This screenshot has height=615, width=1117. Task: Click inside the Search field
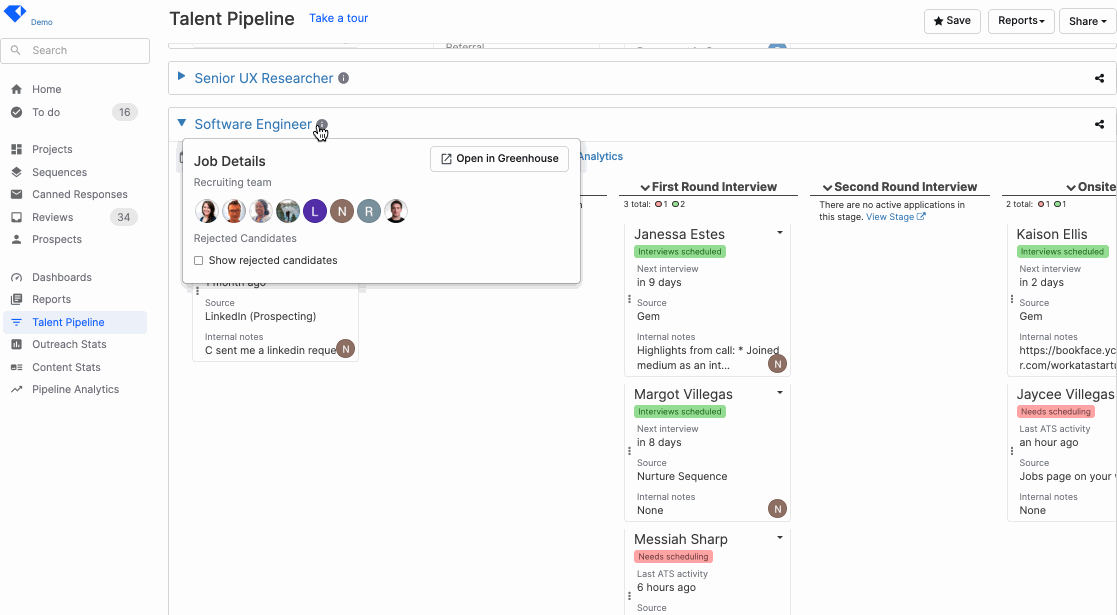pyautogui.click(x=75, y=50)
